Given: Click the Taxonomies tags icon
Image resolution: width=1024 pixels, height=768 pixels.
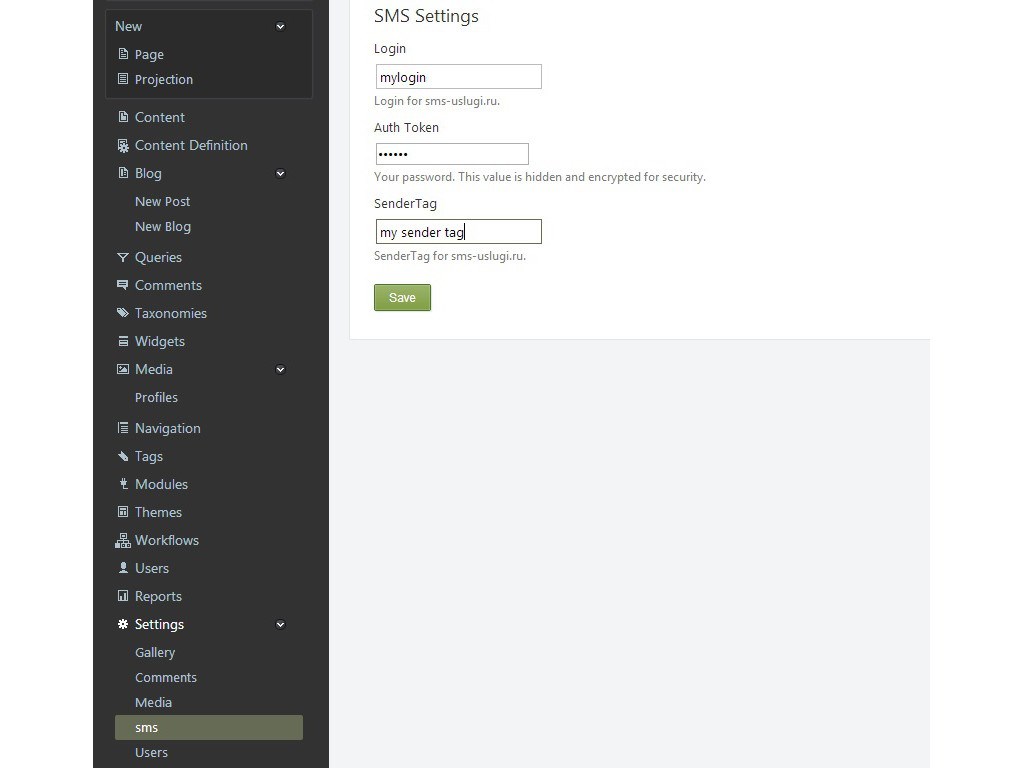Looking at the screenshot, I should point(123,313).
